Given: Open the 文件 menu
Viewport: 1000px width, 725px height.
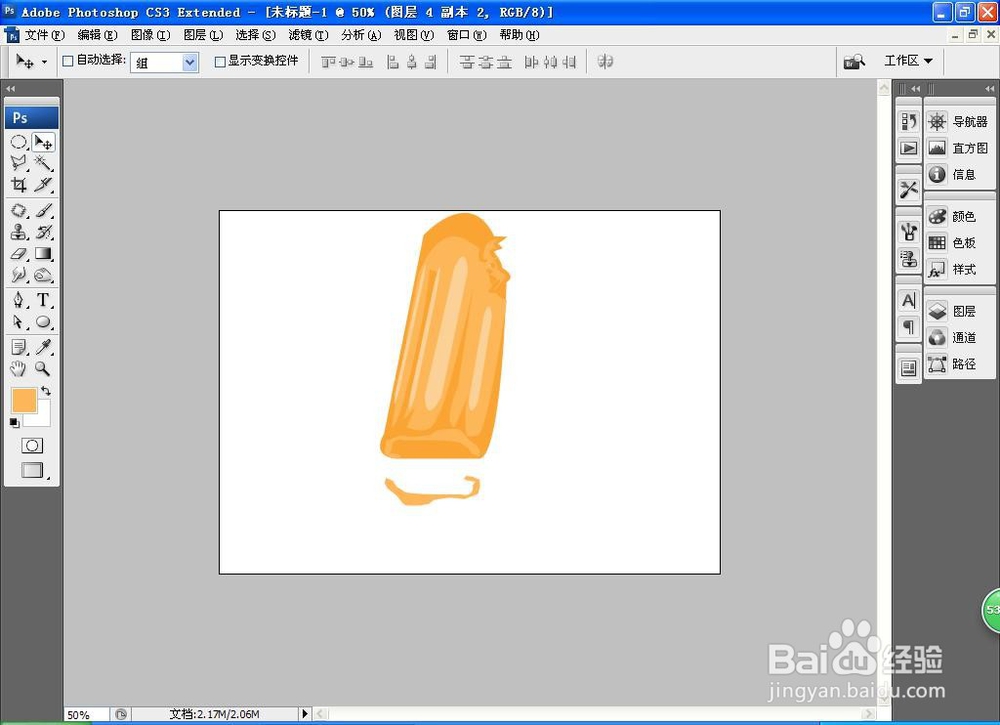Looking at the screenshot, I should coord(45,35).
